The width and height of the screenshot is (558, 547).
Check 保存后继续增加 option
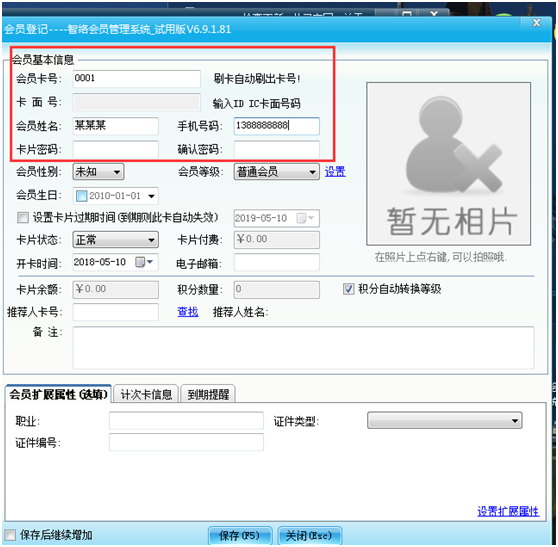10,535
